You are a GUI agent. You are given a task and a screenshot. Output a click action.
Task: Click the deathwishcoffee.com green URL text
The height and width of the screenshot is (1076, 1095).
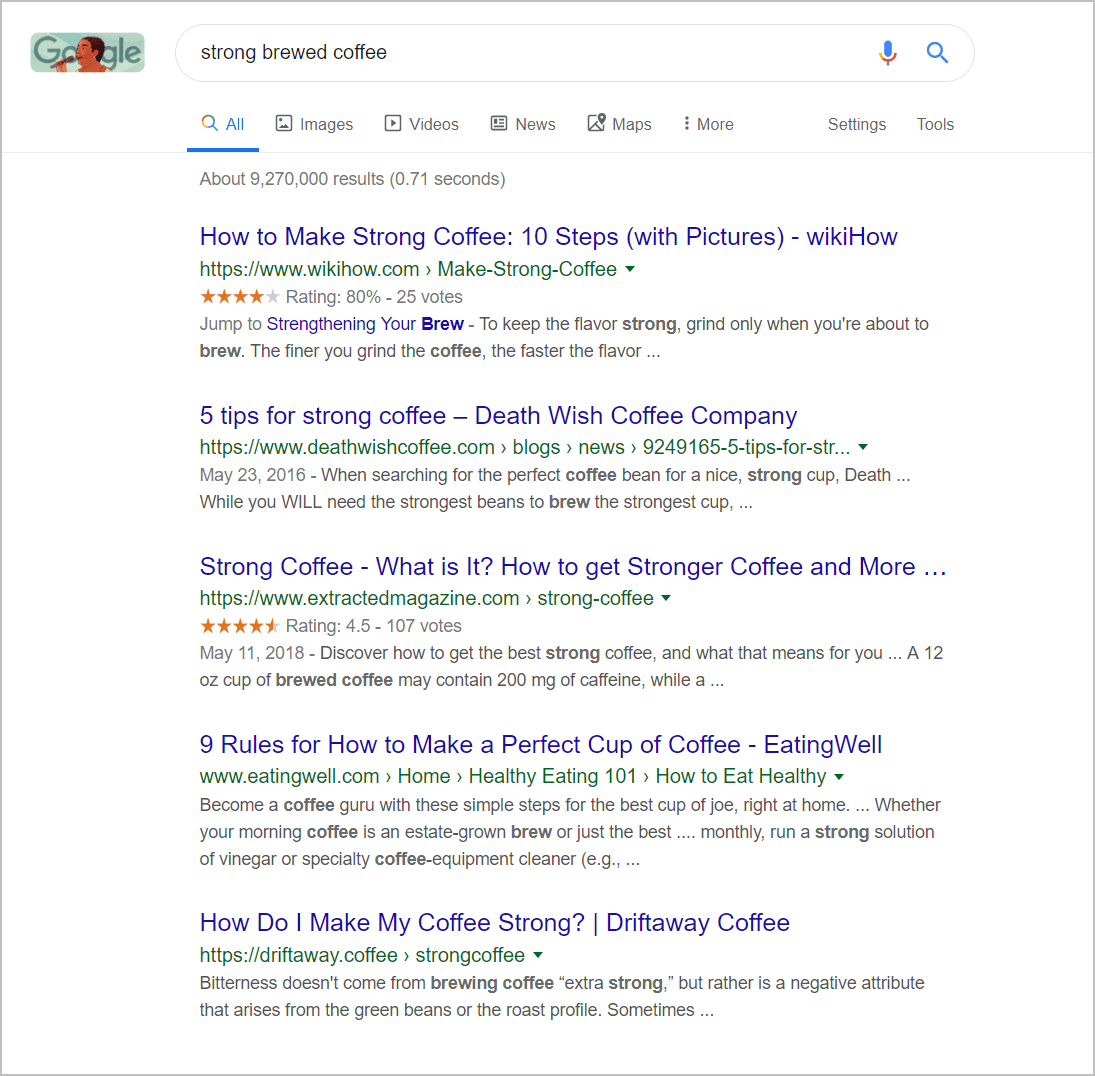[525, 447]
